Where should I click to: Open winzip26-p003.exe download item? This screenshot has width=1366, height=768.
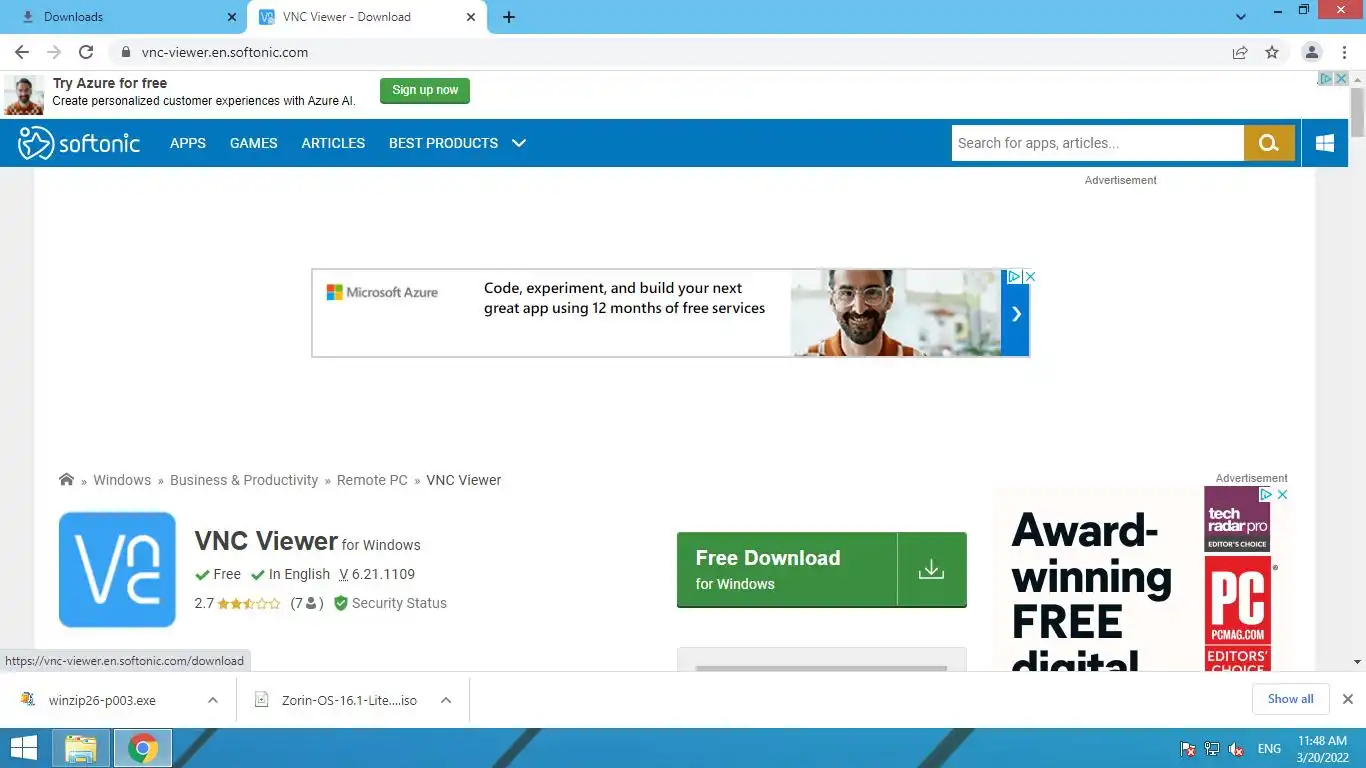102,700
